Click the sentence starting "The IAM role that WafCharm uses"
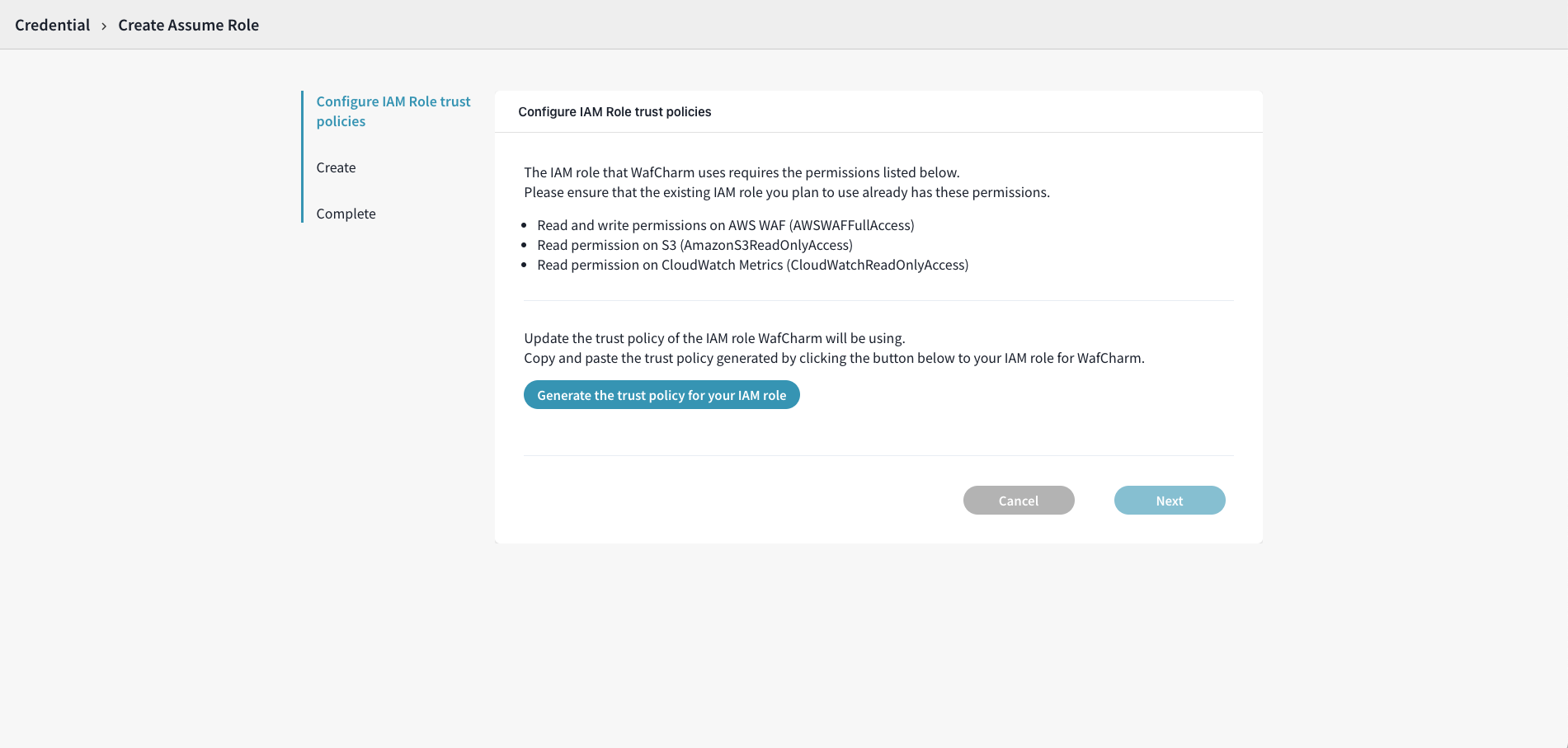This screenshot has width=1568, height=748. 742,172
